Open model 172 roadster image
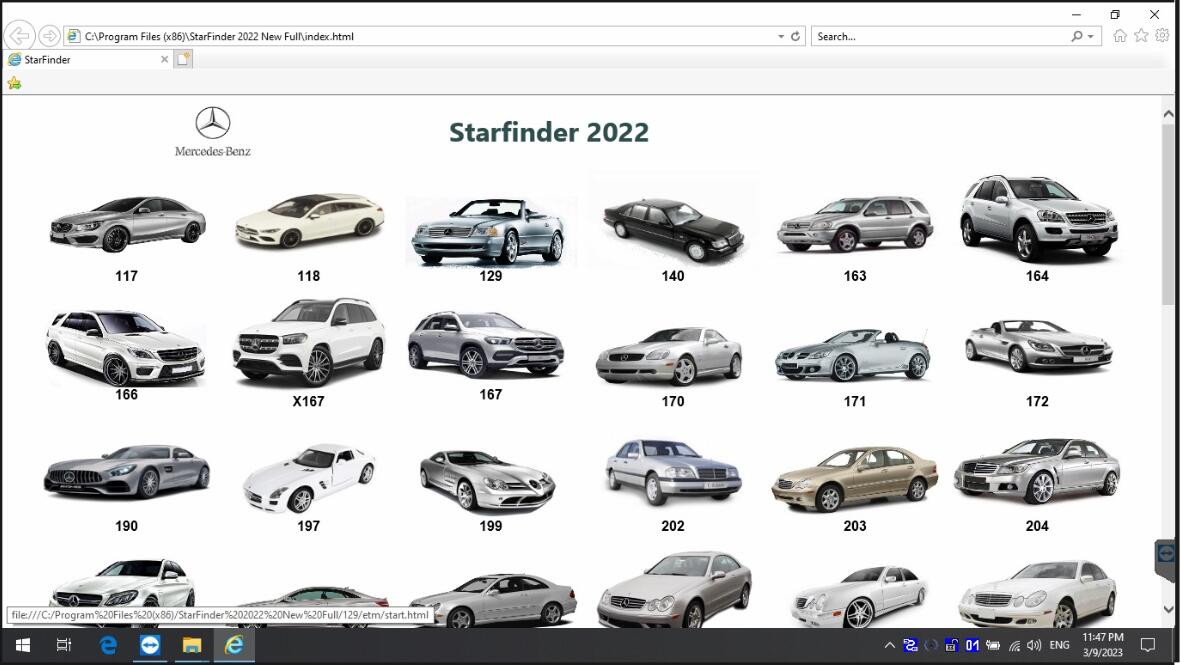This screenshot has width=1181, height=665. [1038, 345]
